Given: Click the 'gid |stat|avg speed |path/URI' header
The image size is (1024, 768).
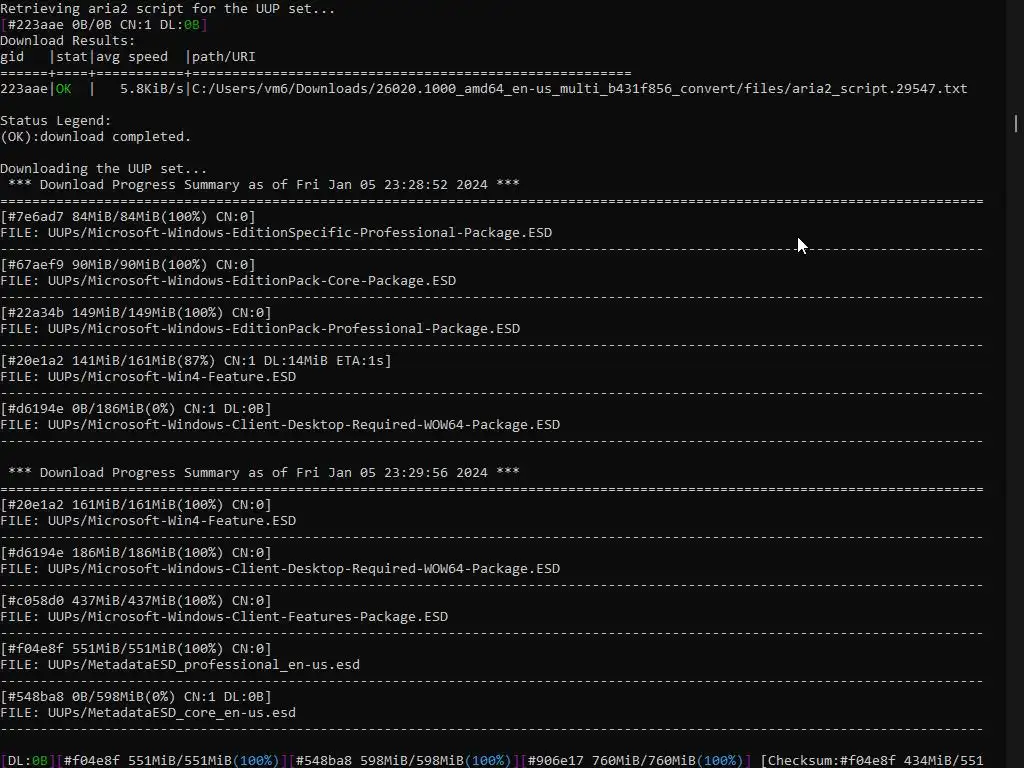Looking at the screenshot, I should coord(128,57).
